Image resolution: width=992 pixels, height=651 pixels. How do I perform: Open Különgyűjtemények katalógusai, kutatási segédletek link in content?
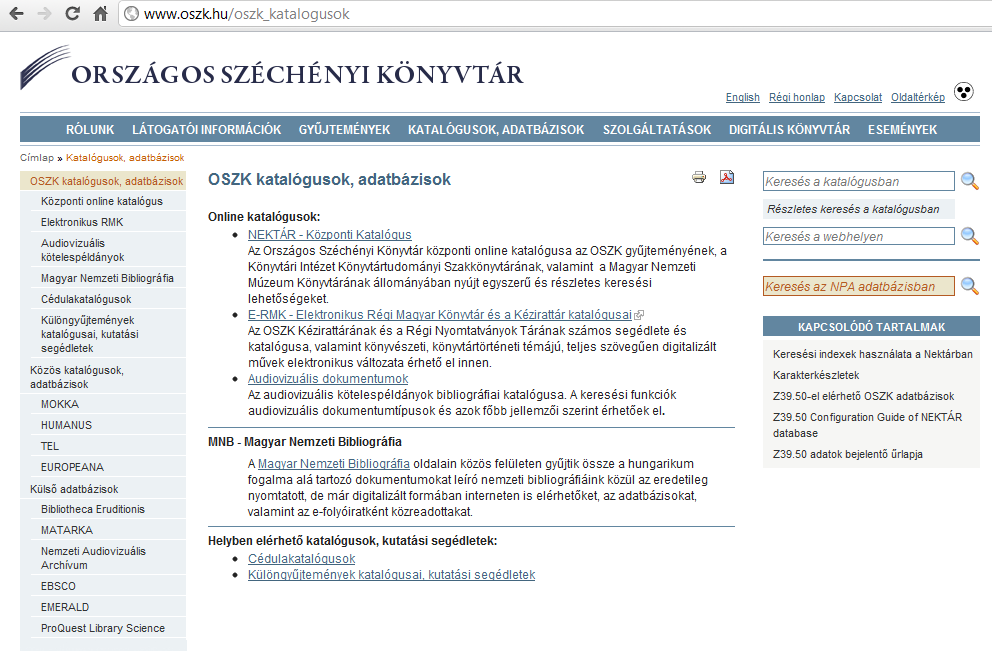tap(392, 574)
